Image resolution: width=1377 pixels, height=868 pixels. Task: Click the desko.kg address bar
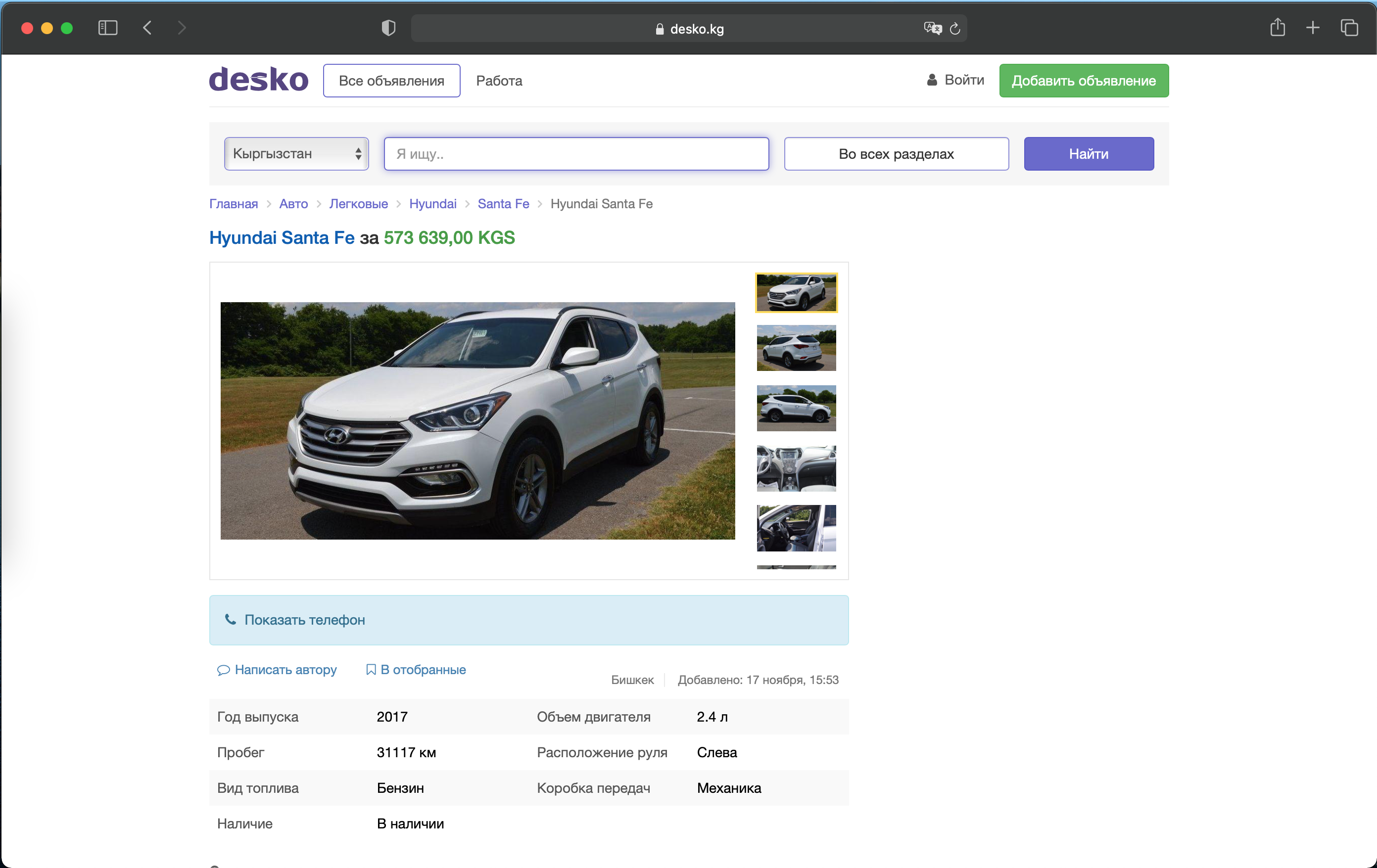(x=689, y=29)
